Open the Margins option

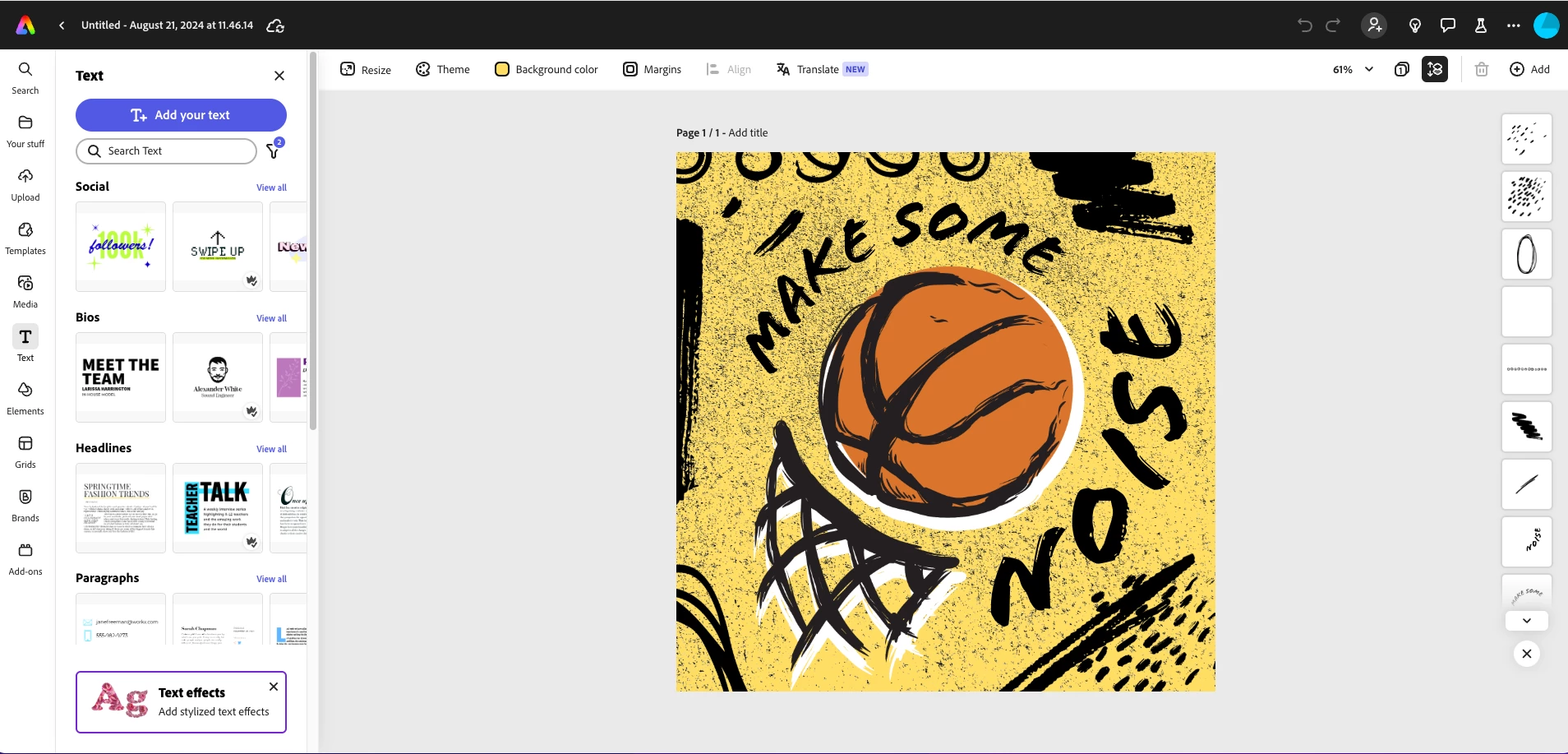[653, 70]
